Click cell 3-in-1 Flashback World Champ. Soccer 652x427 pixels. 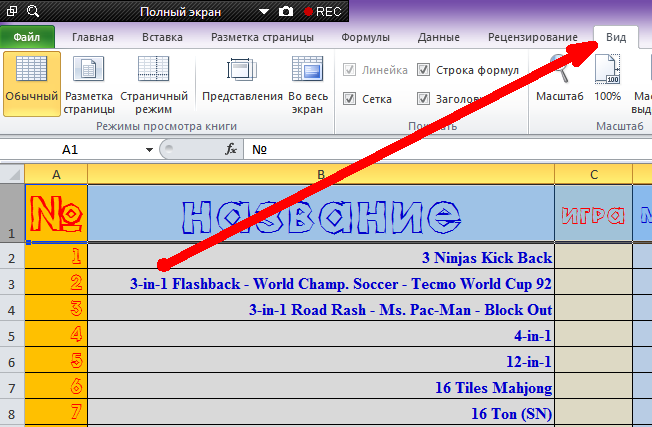[321, 282]
